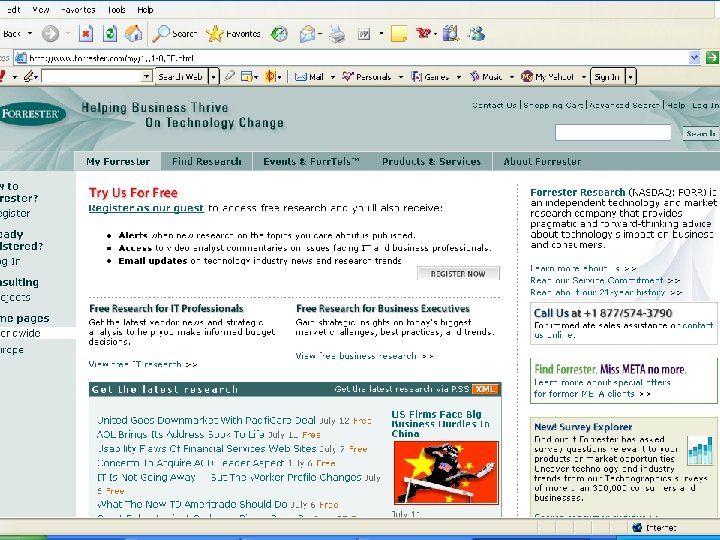Viewport: 720px width, 540px height.
Task: Open the China hurdles article image
Action: tap(446, 472)
